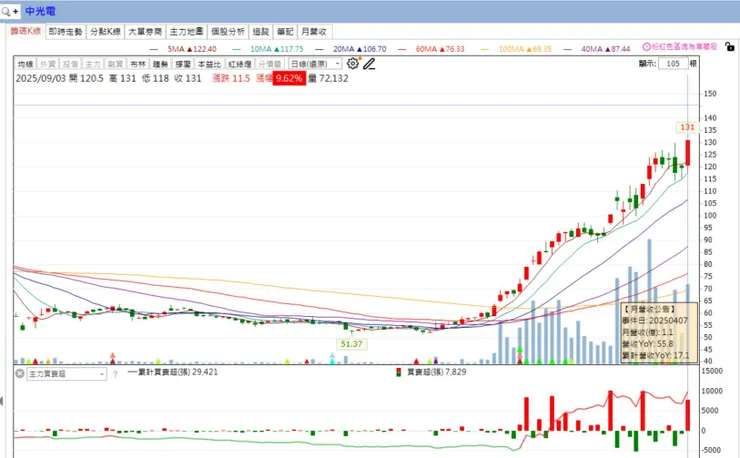
Task: Open the 大單券商 tab
Action: [145, 32]
